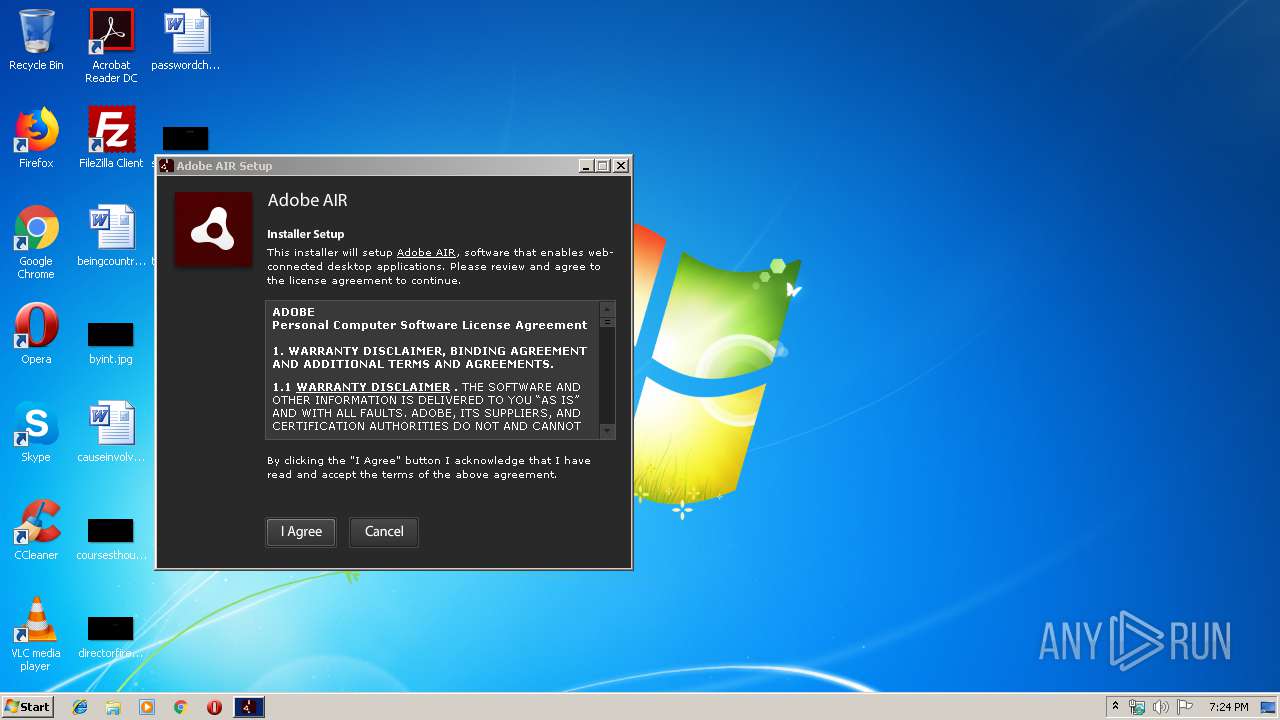
Task: Select the beingcountr... Word document icon
Action: tap(111, 236)
